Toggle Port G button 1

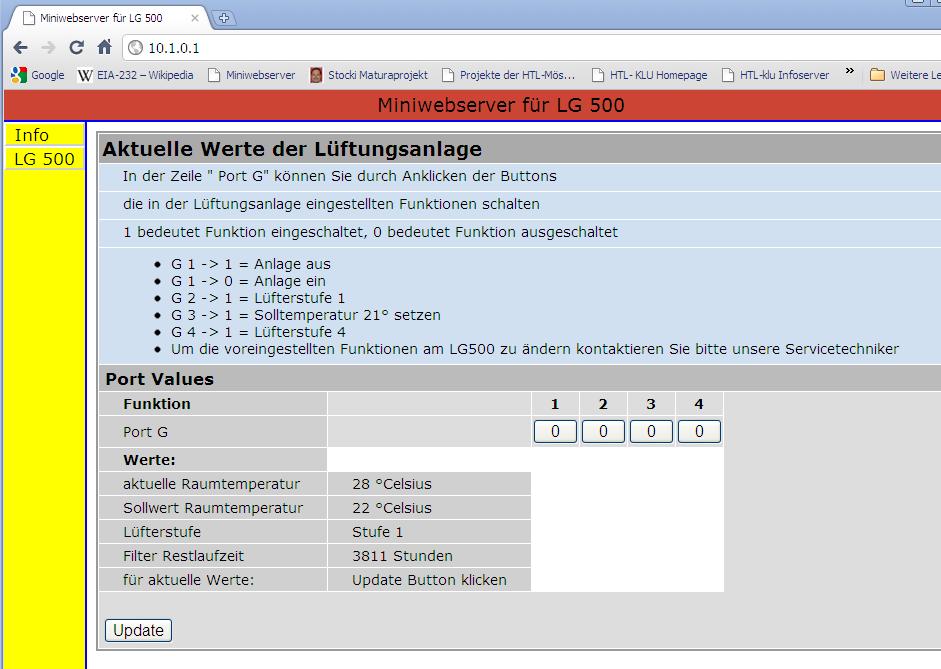tap(555, 432)
